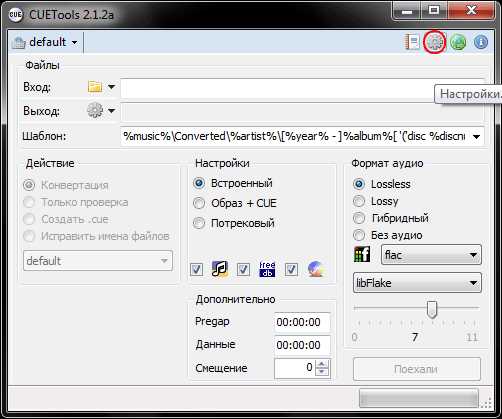
Task: Select the Создать .cue radio button
Action: [29, 219]
